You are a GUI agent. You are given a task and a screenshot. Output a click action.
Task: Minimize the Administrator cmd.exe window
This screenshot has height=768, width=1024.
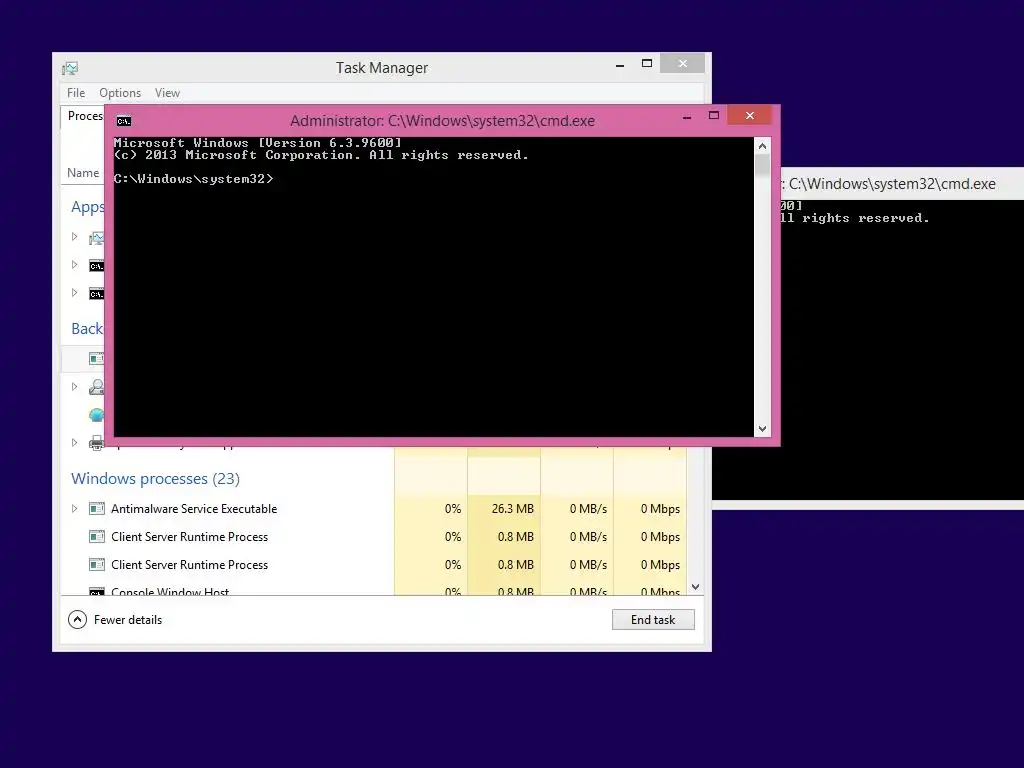click(x=687, y=117)
